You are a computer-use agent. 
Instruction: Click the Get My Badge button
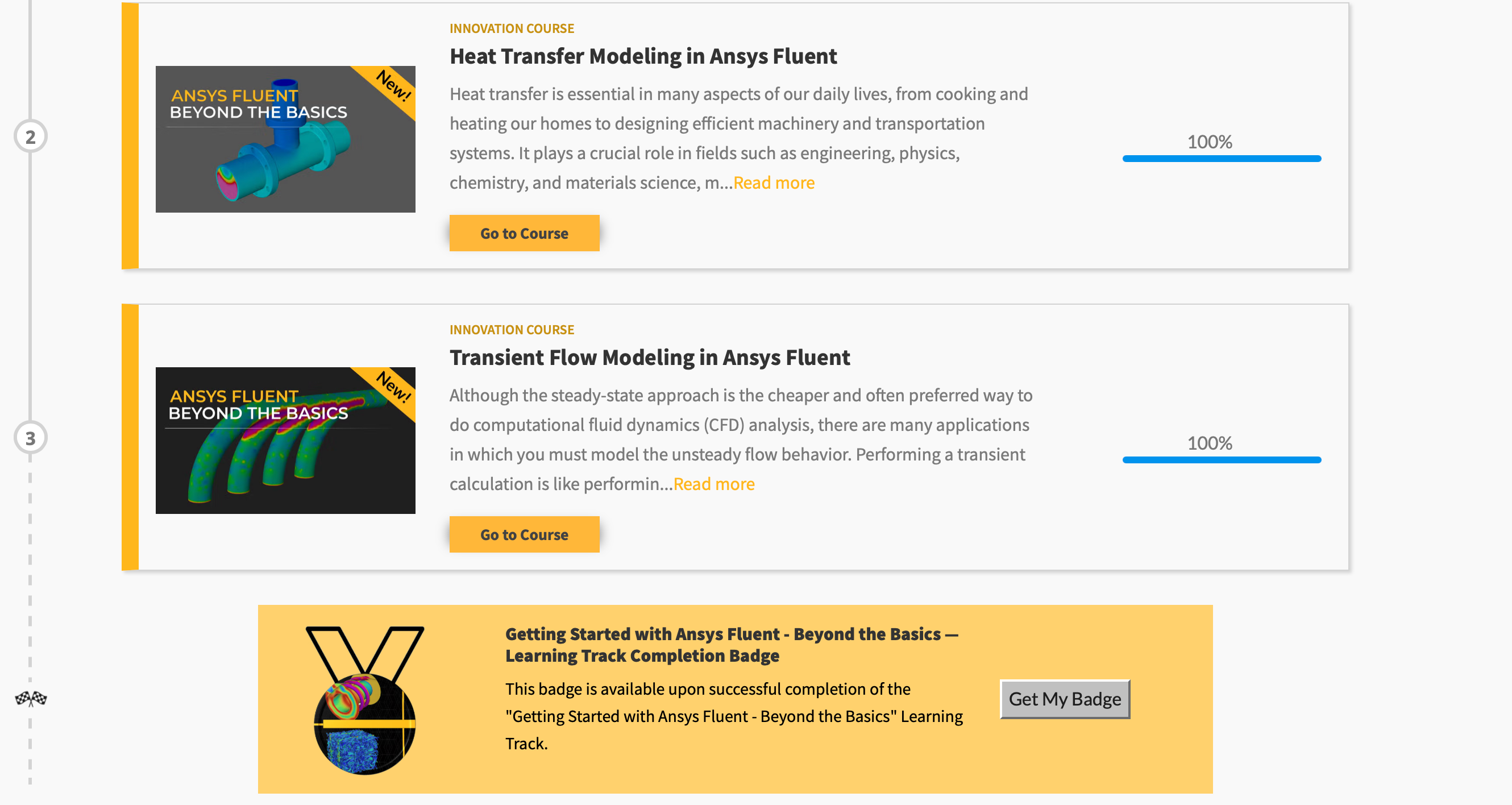(x=1065, y=699)
